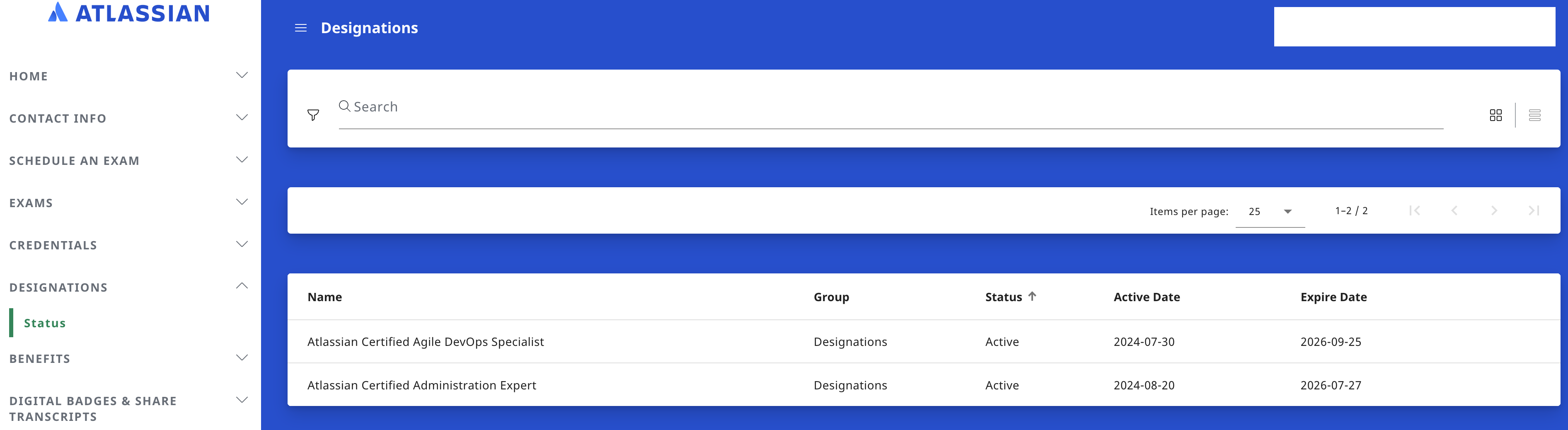Expand the Contact Info chevron
Image resolution: width=1568 pixels, height=430 pixels.
tap(242, 117)
